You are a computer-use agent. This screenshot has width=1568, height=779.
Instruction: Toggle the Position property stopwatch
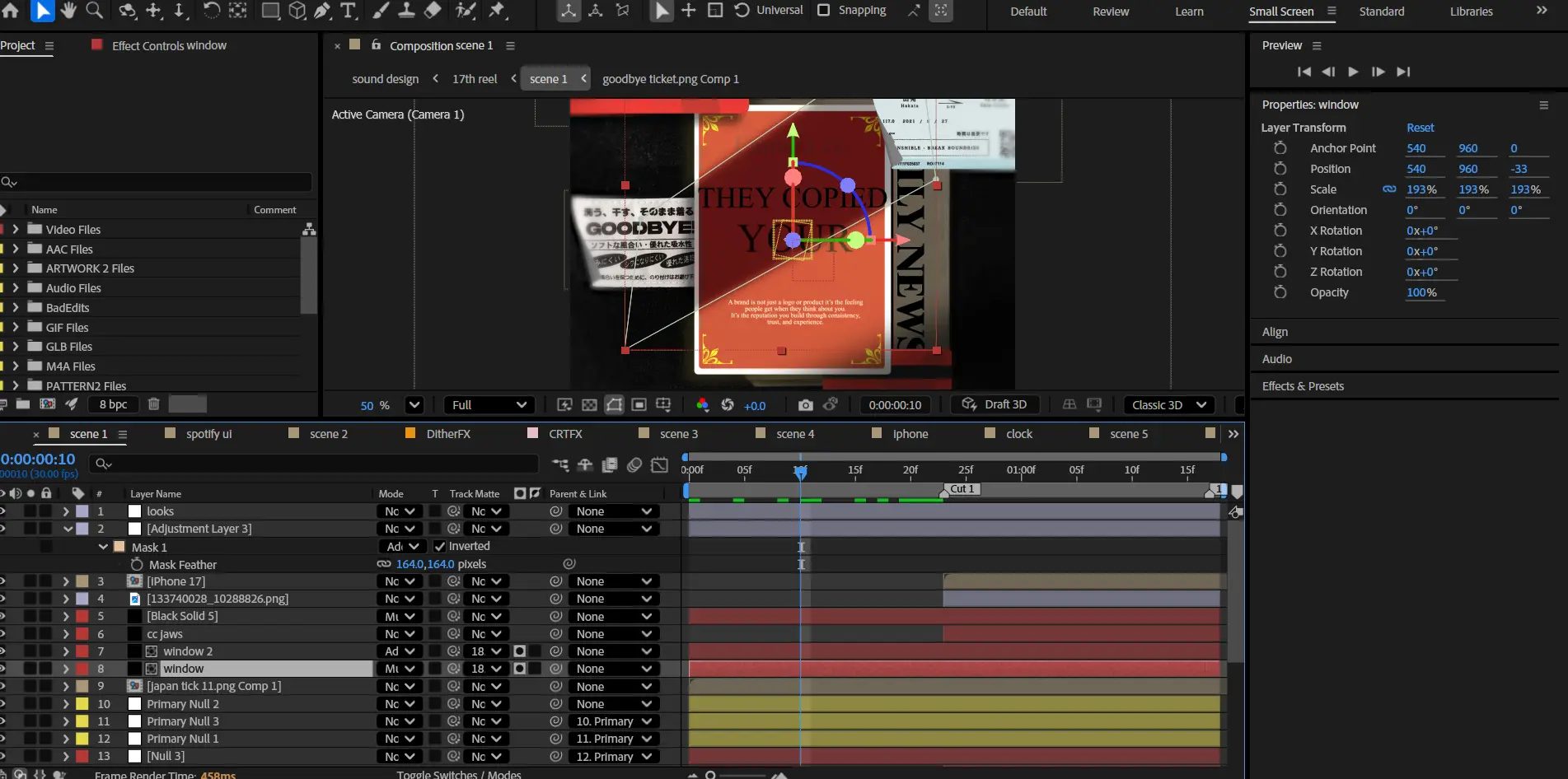click(x=1280, y=169)
